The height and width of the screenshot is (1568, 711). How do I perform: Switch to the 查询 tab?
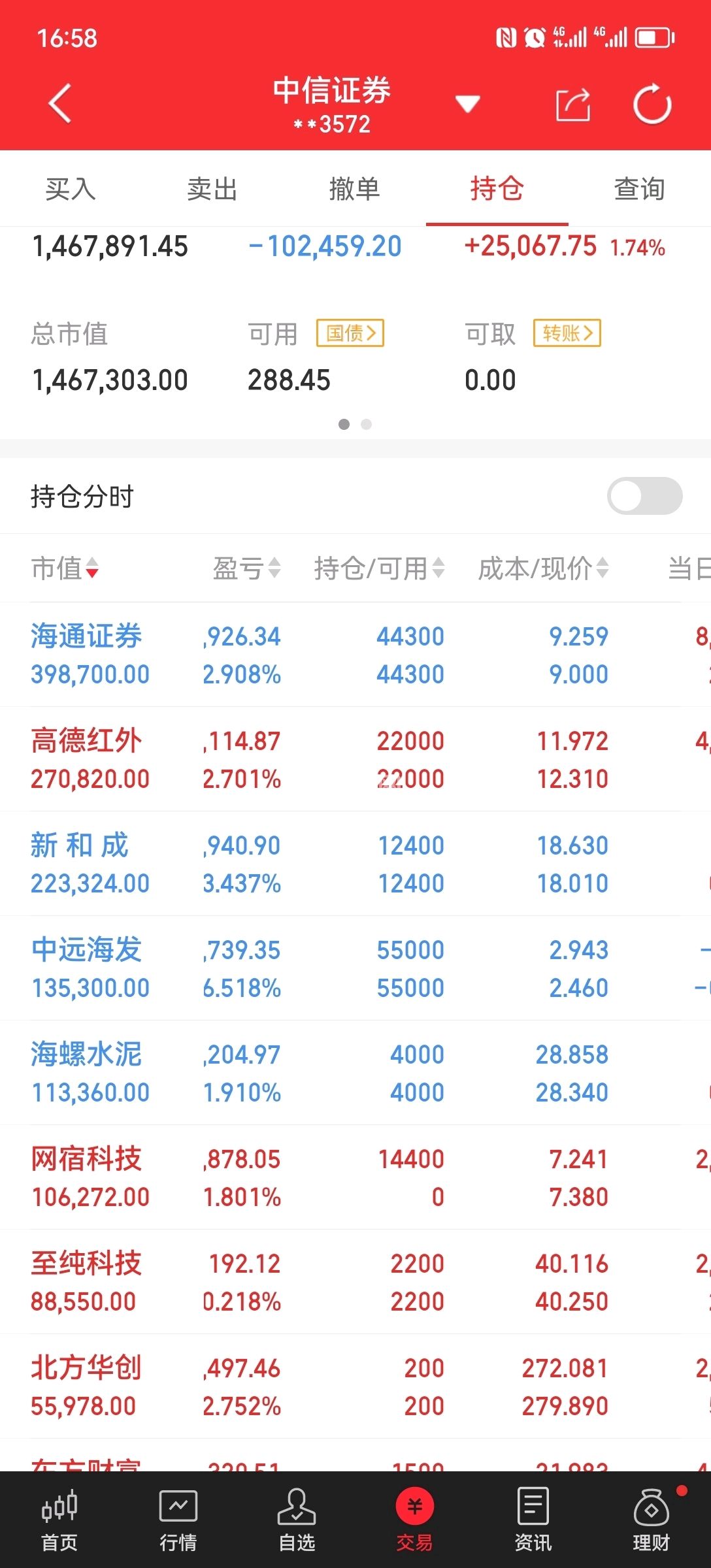pos(639,189)
